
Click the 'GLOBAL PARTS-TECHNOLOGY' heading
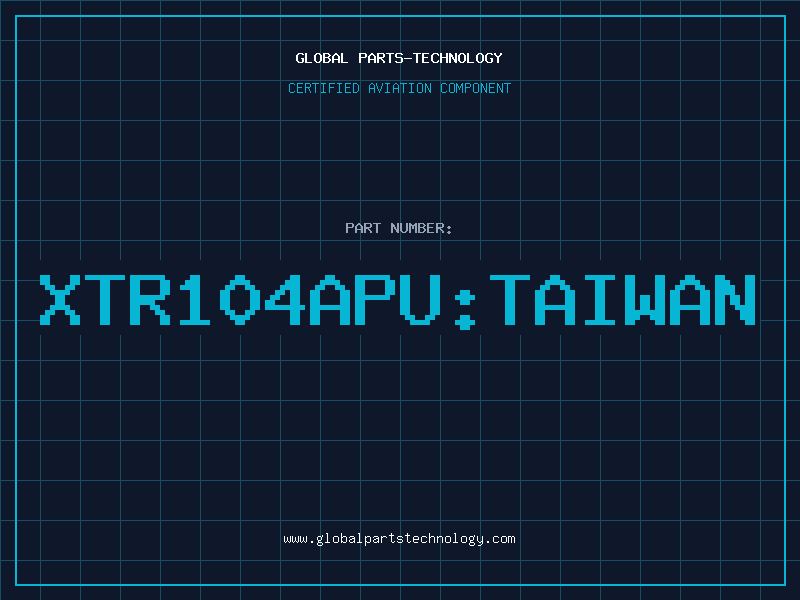click(x=399, y=58)
